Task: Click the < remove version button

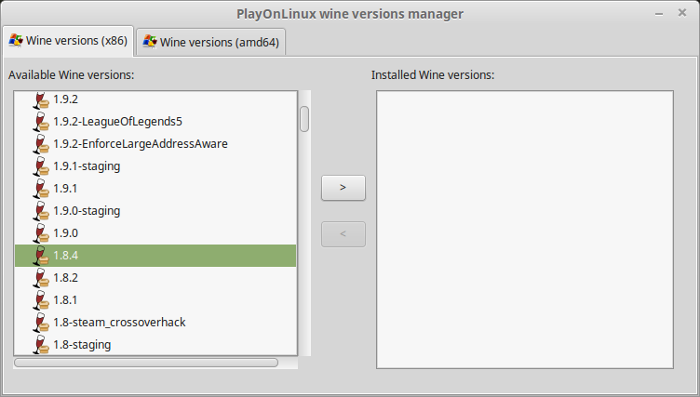Action: (343, 234)
